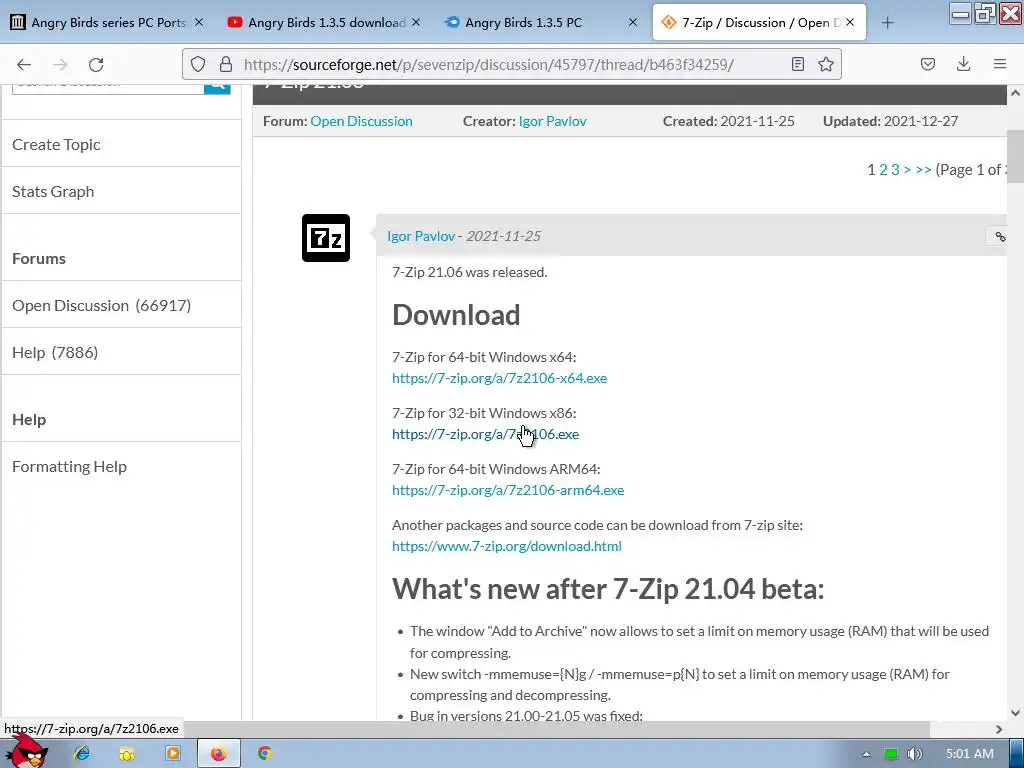Image resolution: width=1024 pixels, height=768 pixels.
Task: Click the green network tray icon
Action: point(890,754)
